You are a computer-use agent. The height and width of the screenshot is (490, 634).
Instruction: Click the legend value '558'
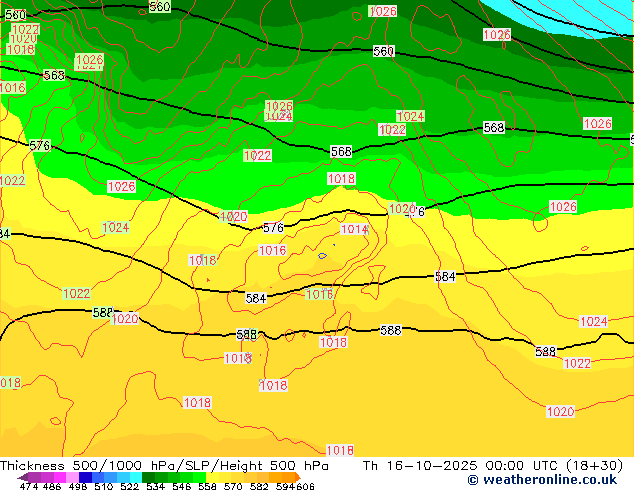(x=207, y=486)
